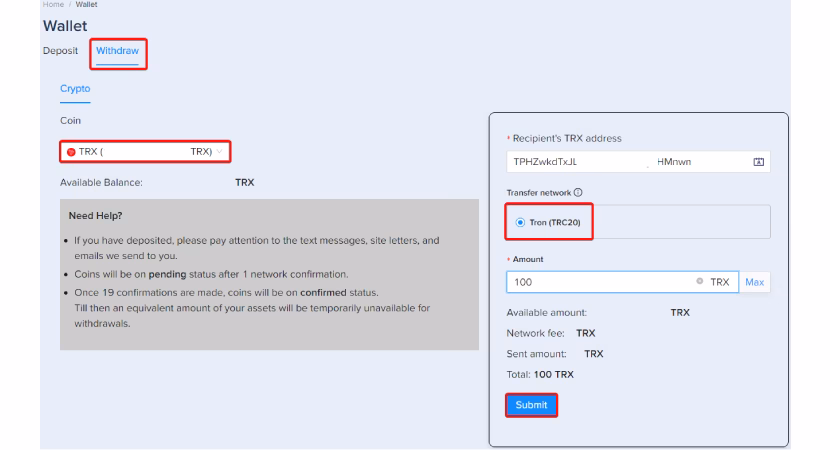The width and height of the screenshot is (830, 450).
Task: Click Max to fill the amount
Action: pyautogui.click(x=754, y=283)
